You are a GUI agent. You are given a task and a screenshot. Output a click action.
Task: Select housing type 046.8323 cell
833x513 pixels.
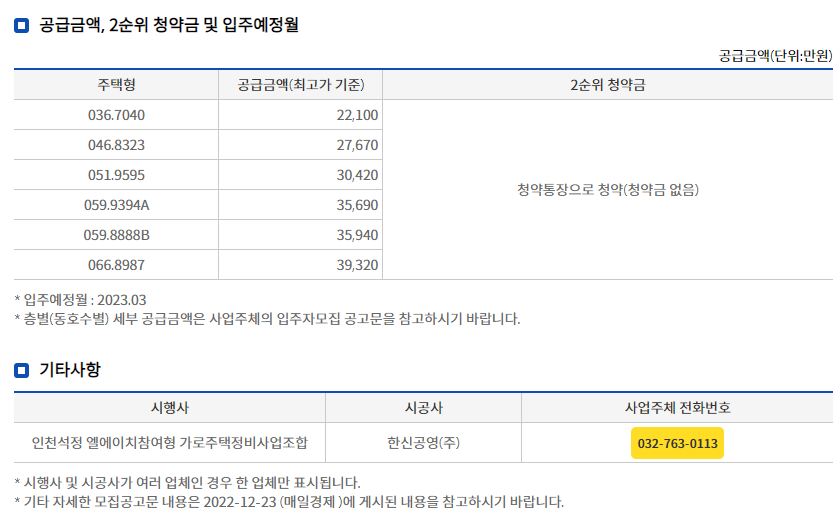[116, 145]
